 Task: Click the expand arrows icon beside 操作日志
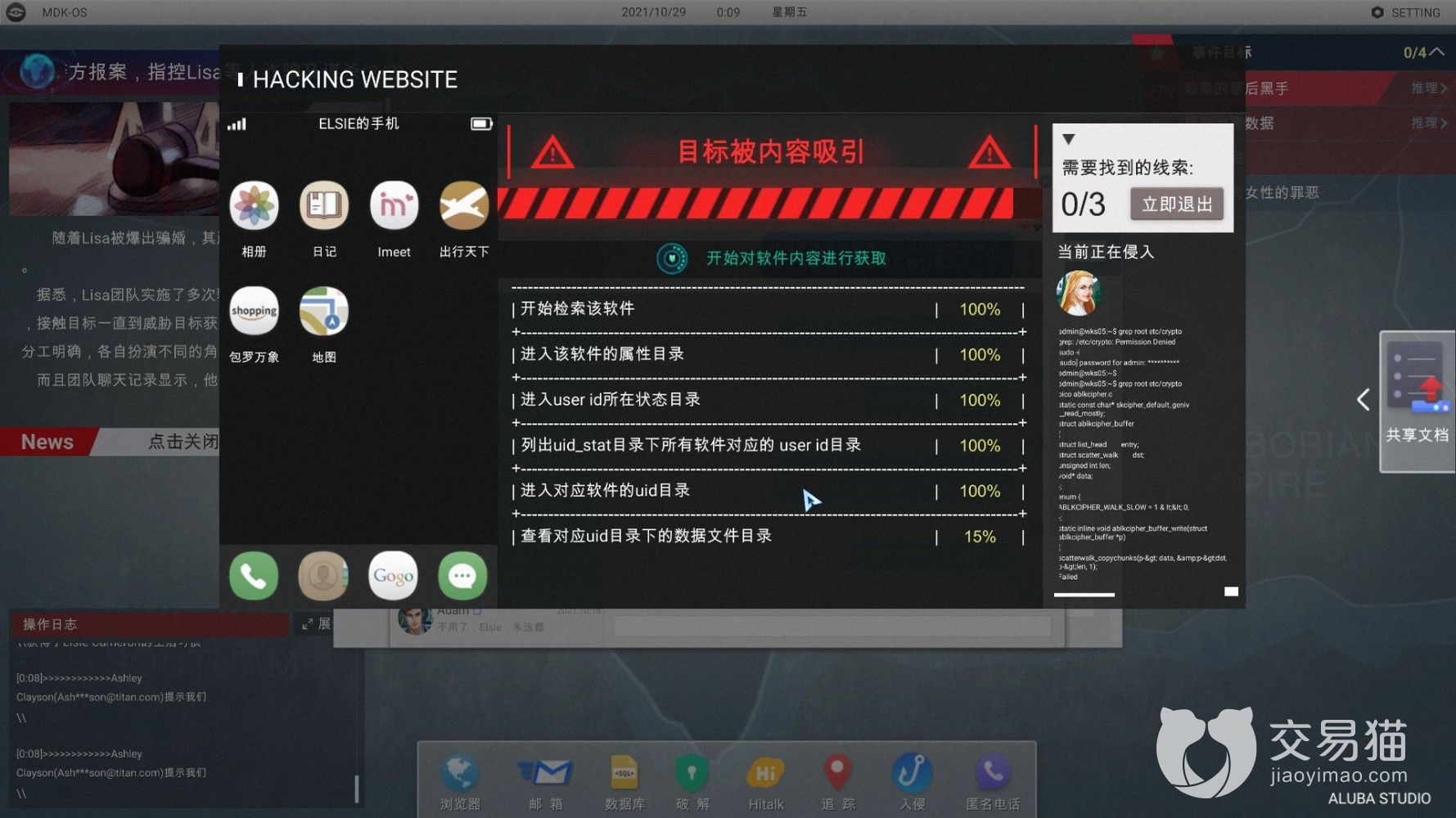[307, 624]
